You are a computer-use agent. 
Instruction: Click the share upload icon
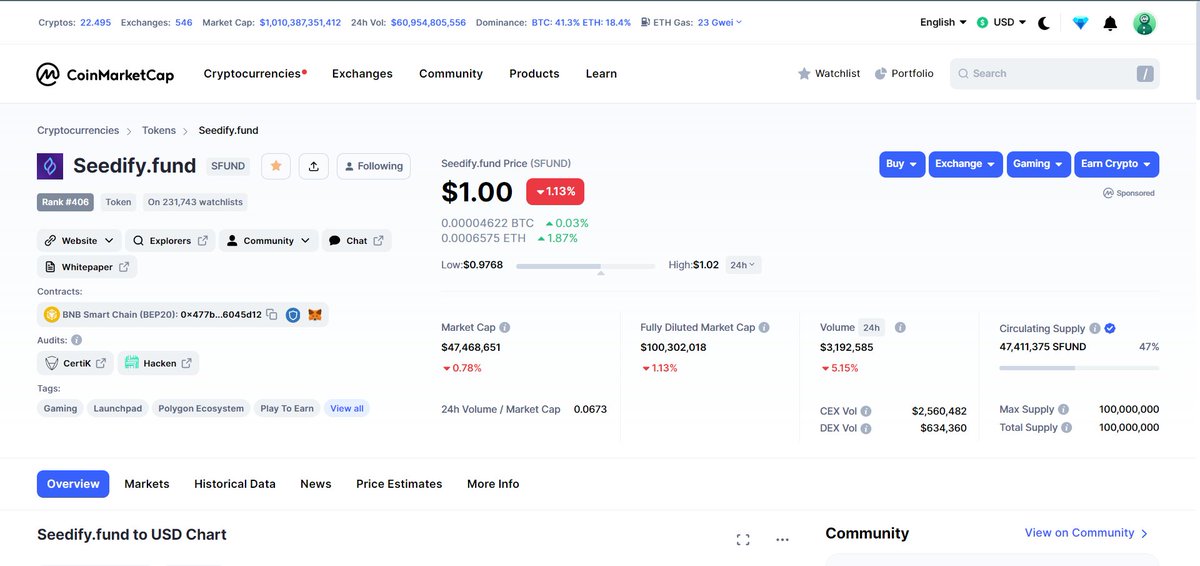[x=314, y=166]
